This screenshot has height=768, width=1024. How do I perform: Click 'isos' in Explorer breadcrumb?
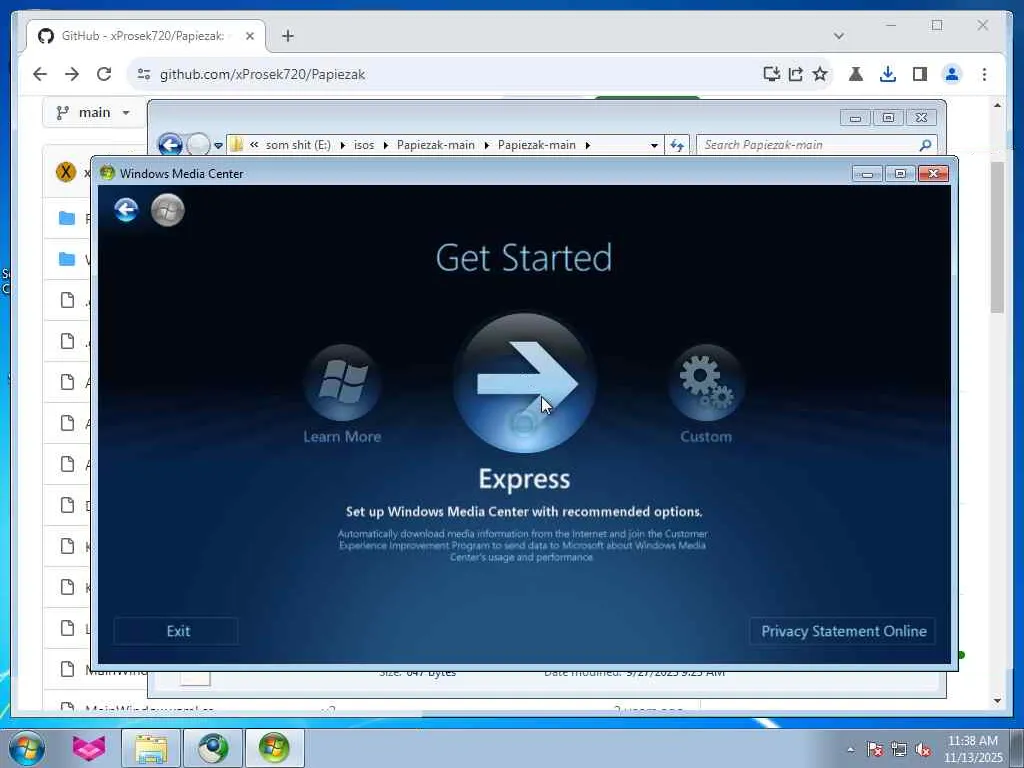coord(364,145)
